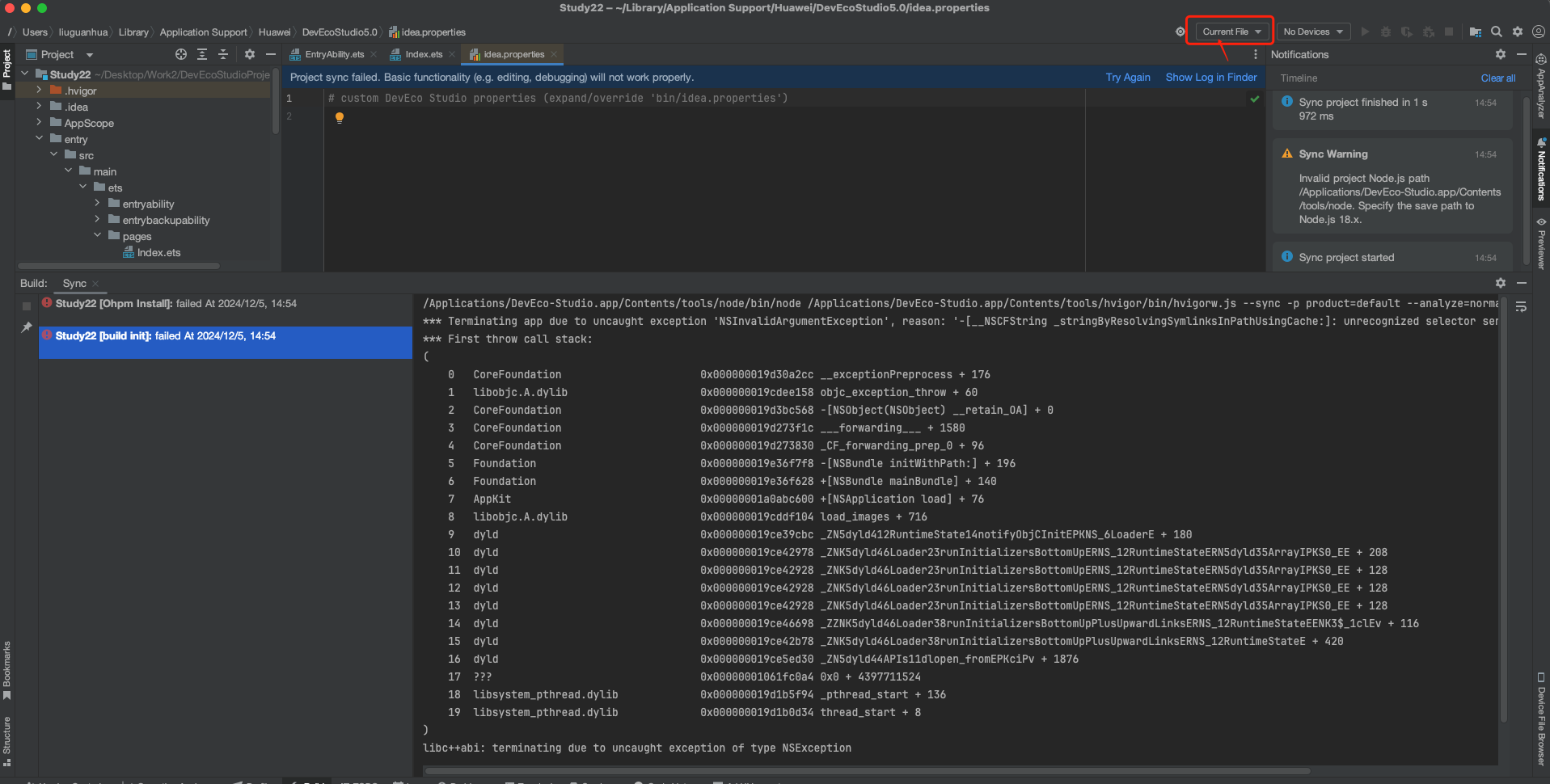Click the yellow lightbulb intention icon
Image resolution: width=1550 pixels, height=784 pixels.
coord(340,118)
